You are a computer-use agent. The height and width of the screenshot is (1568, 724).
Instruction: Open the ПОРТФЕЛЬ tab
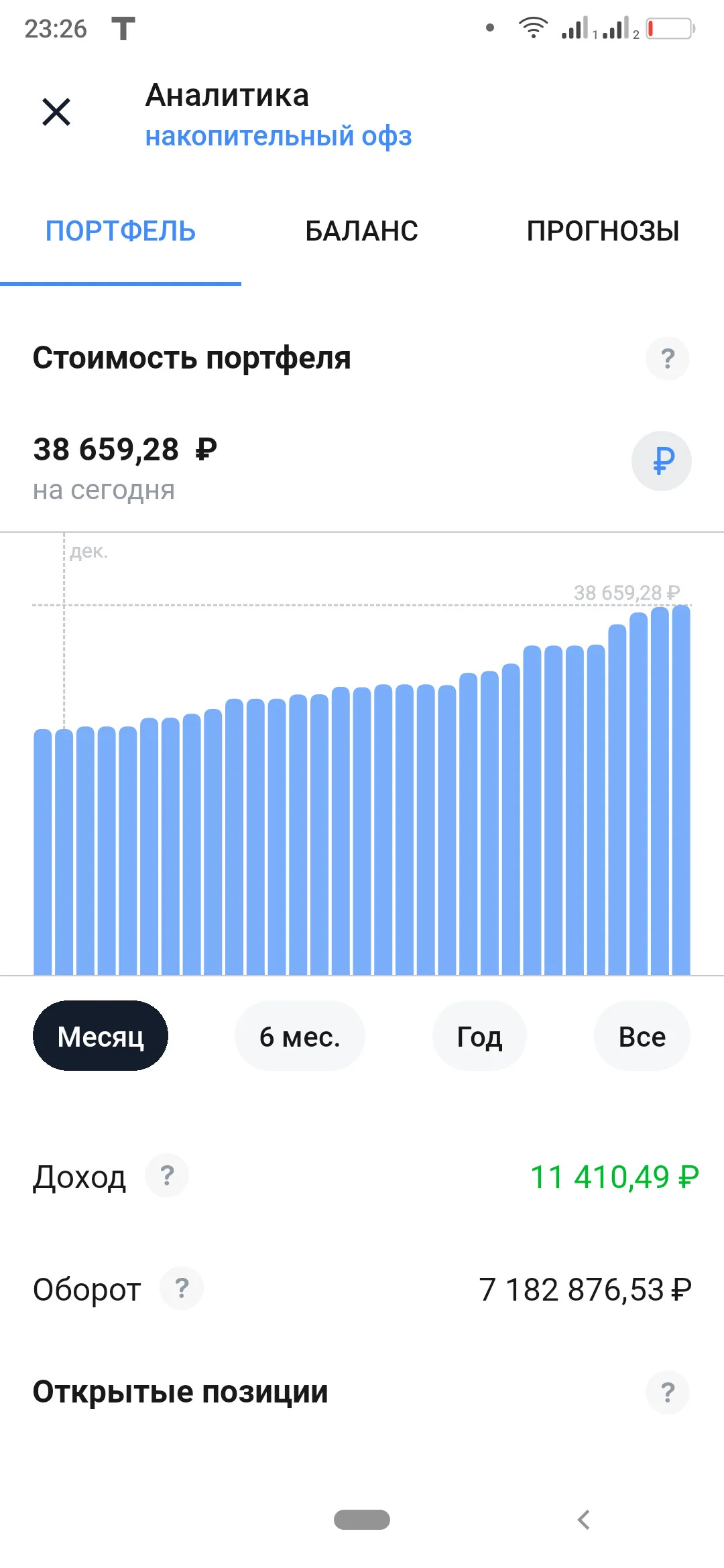pyautogui.click(x=121, y=231)
